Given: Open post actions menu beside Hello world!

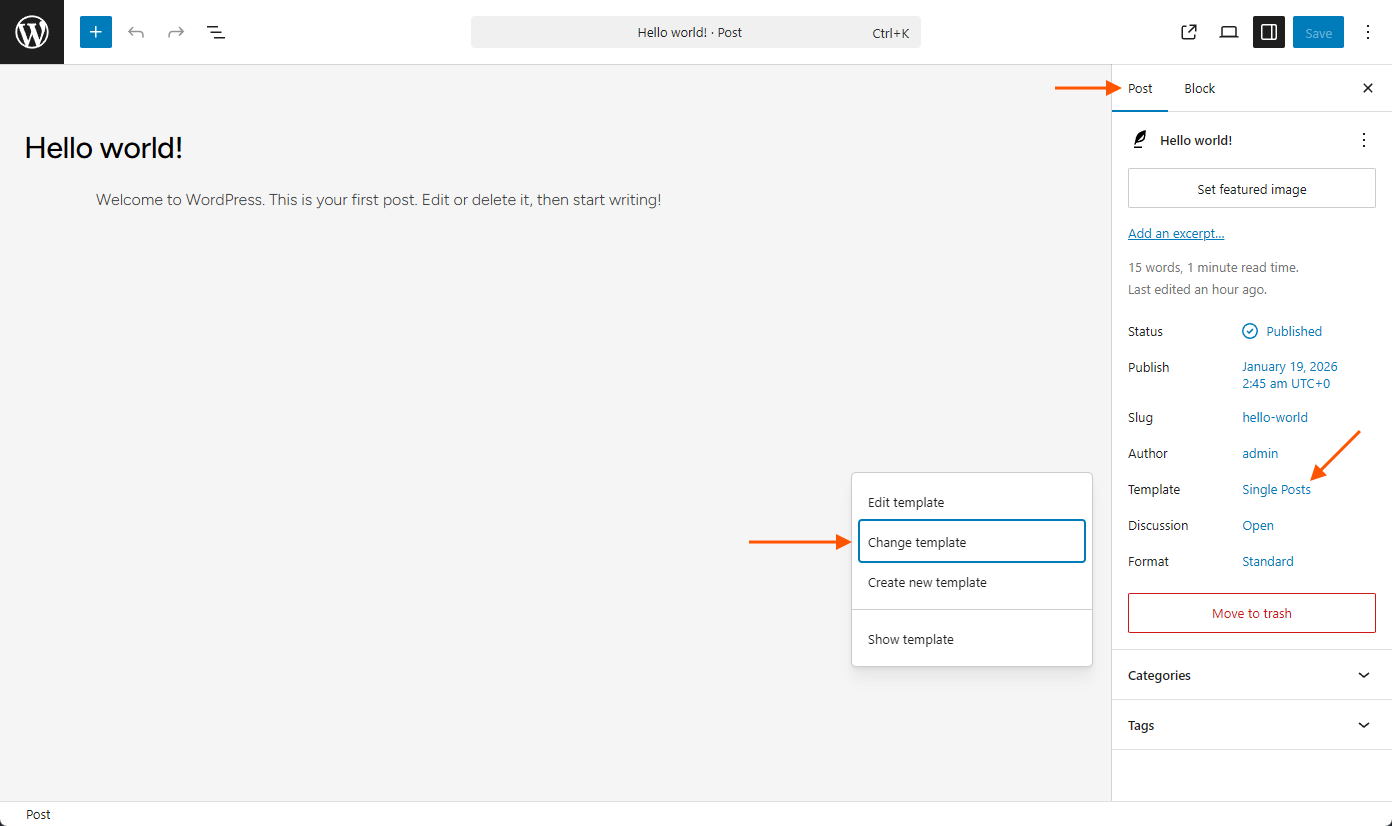Looking at the screenshot, I should coord(1364,140).
